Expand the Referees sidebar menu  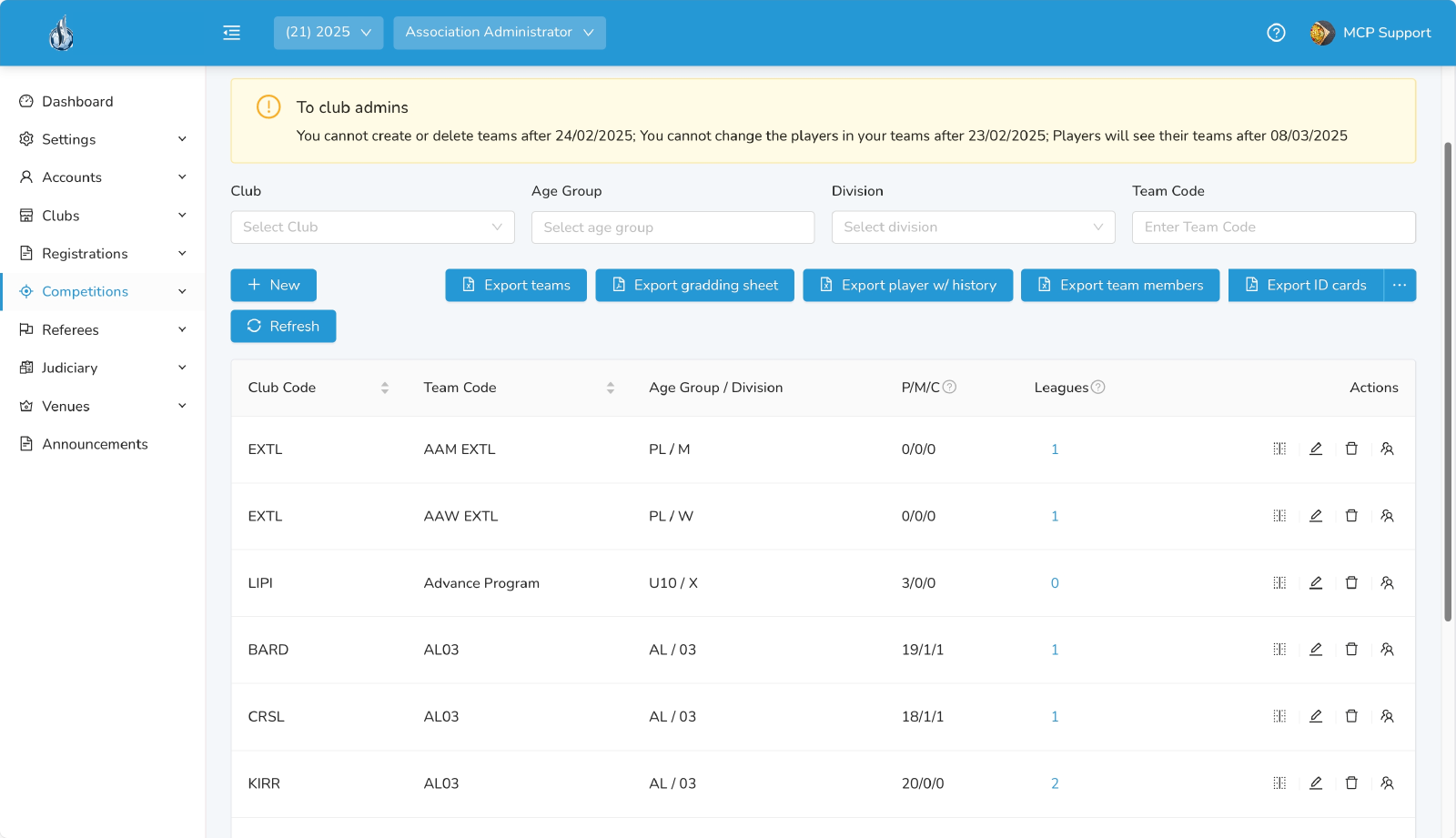(x=103, y=329)
